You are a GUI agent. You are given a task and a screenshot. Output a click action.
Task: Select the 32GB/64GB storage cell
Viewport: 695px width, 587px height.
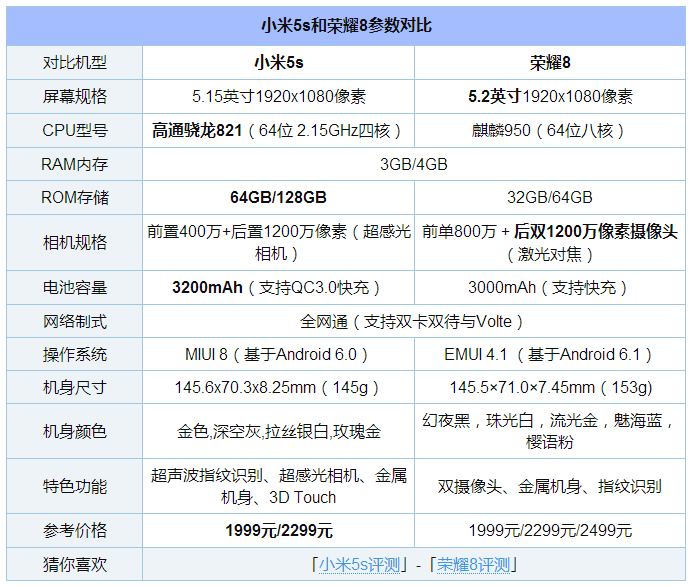point(550,197)
